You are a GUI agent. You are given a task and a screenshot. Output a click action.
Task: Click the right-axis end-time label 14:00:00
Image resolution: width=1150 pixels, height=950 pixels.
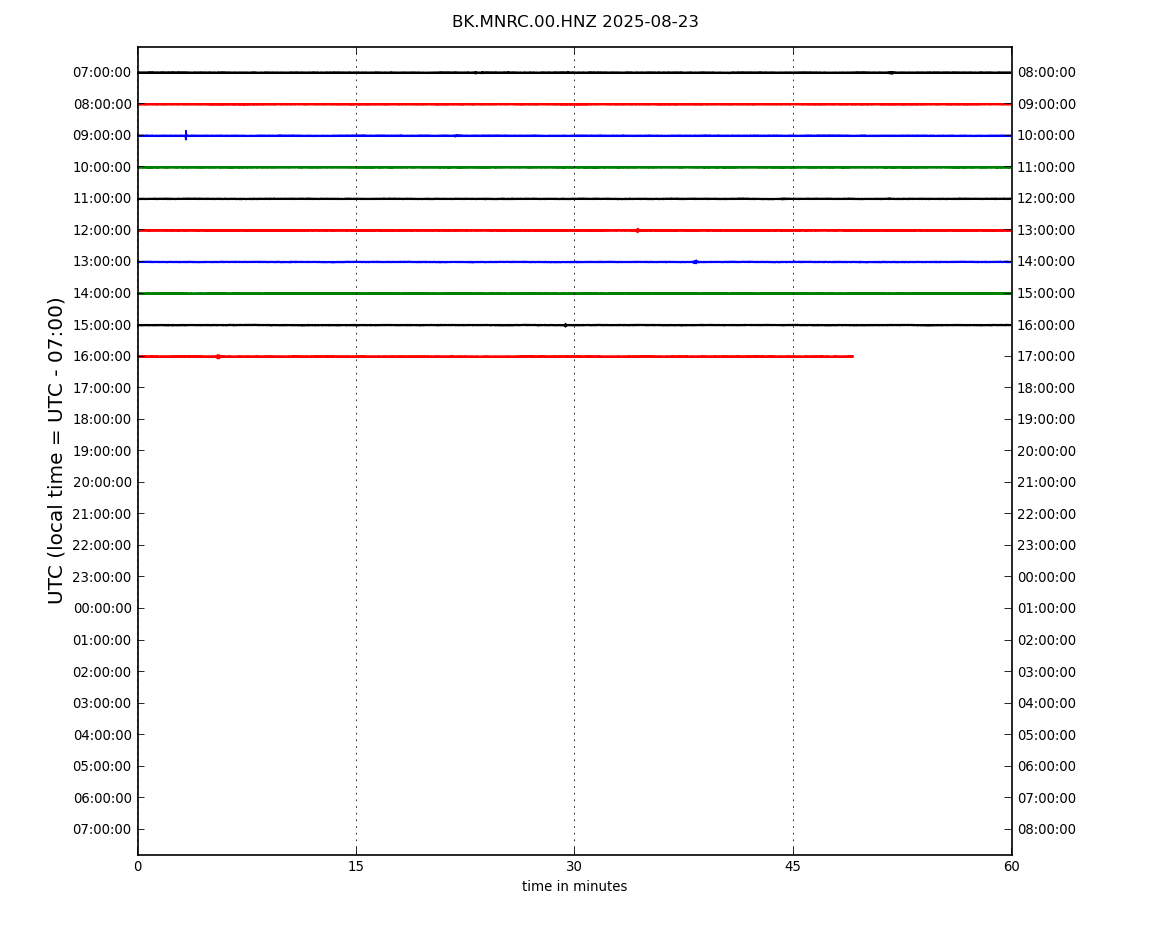click(1047, 262)
